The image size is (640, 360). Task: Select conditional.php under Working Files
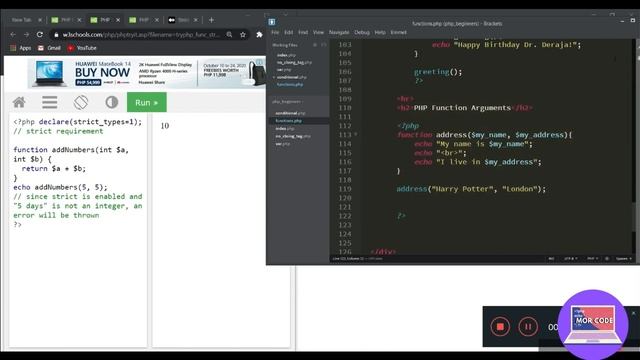click(x=291, y=77)
